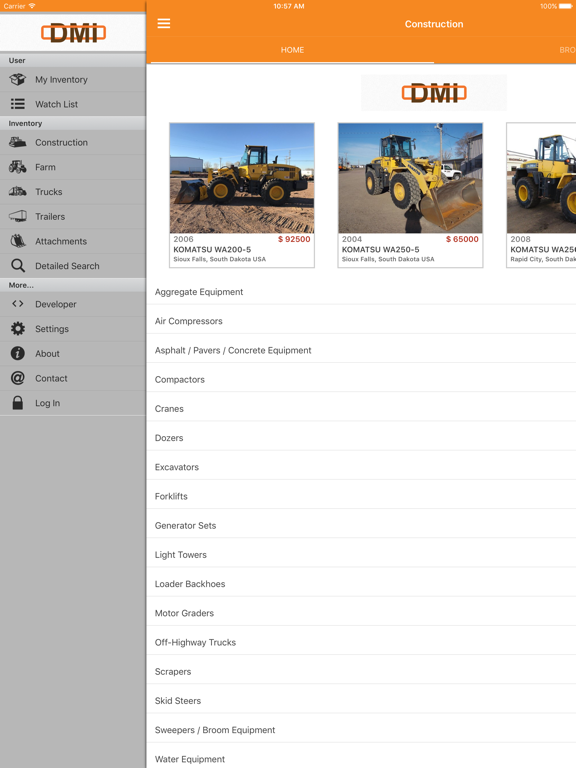This screenshot has height=768, width=576.
Task: Select Trucks inventory label
Action: [x=48, y=192]
